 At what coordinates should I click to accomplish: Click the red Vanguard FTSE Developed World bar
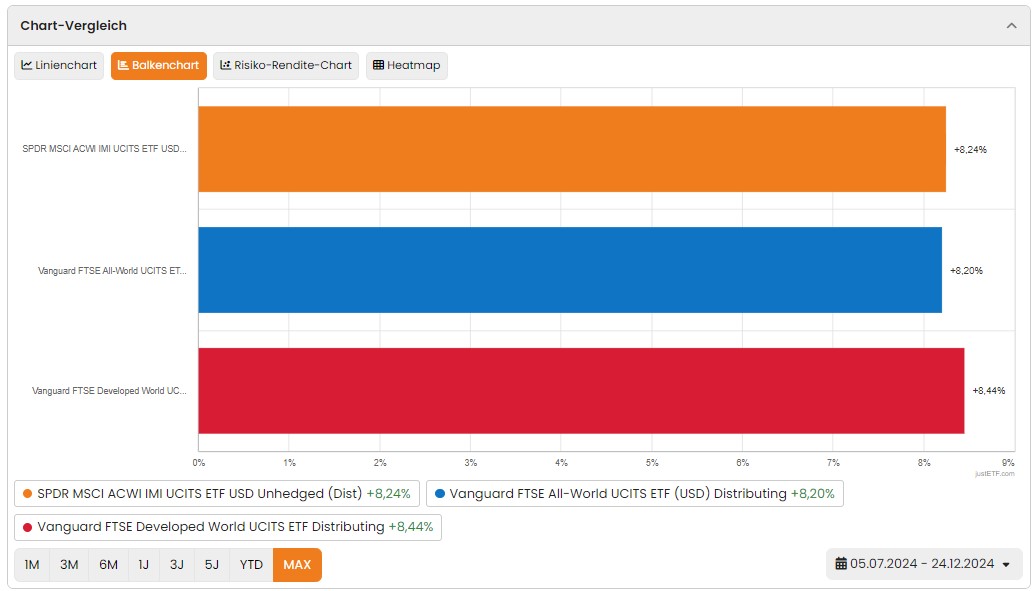point(581,391)
